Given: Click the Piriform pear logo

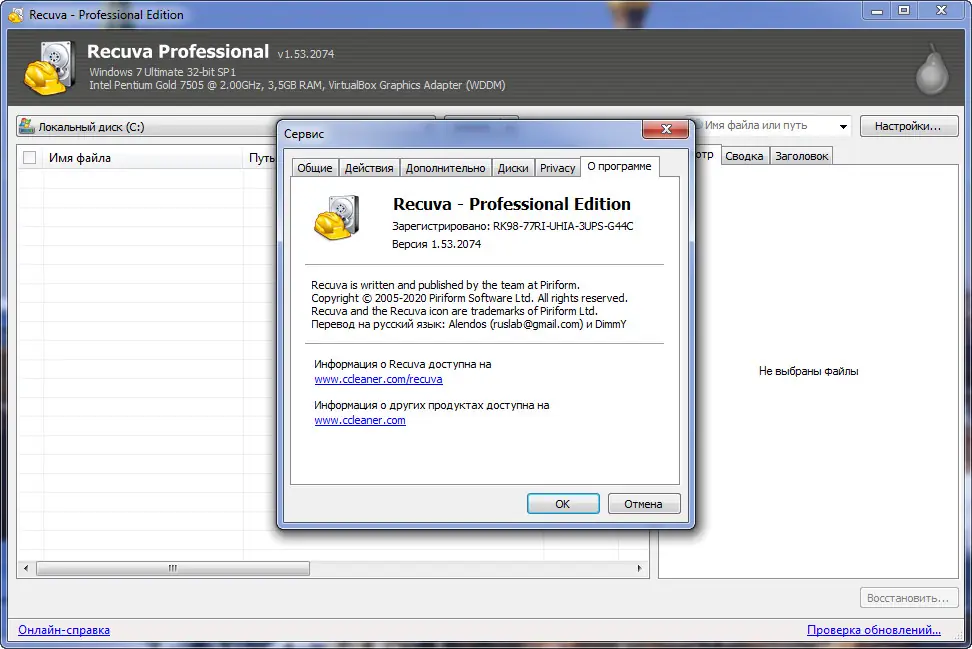Looking at the screenshot, I should pos(932,69).
